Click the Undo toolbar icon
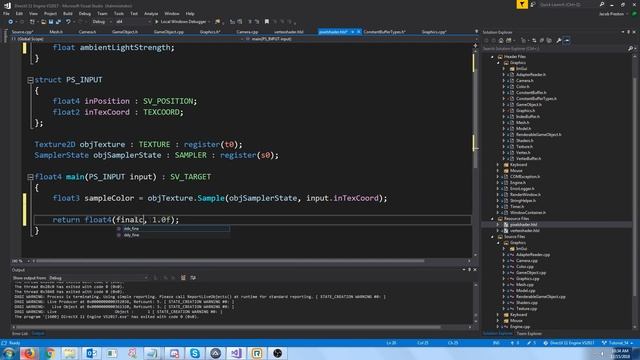Screen dimensions: 640x360 point(68,22)
